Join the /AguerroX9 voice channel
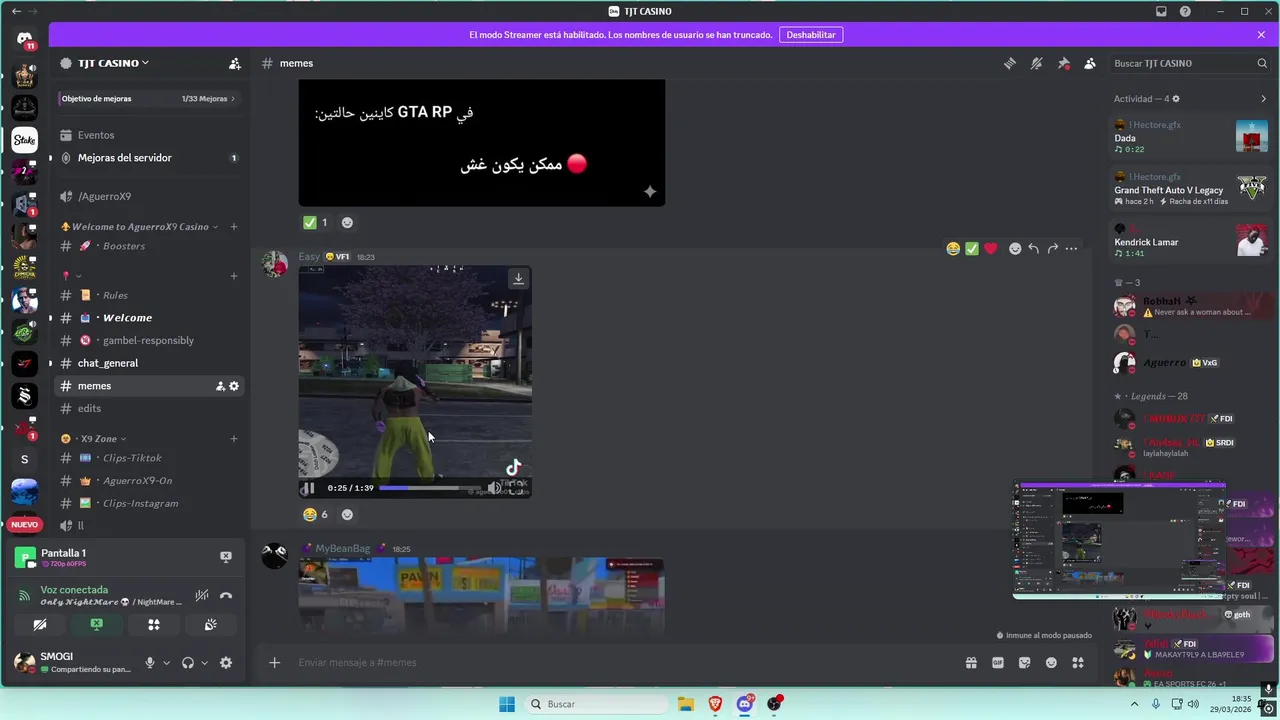This screenshot has height=720, width=1280. coord(148,197)
